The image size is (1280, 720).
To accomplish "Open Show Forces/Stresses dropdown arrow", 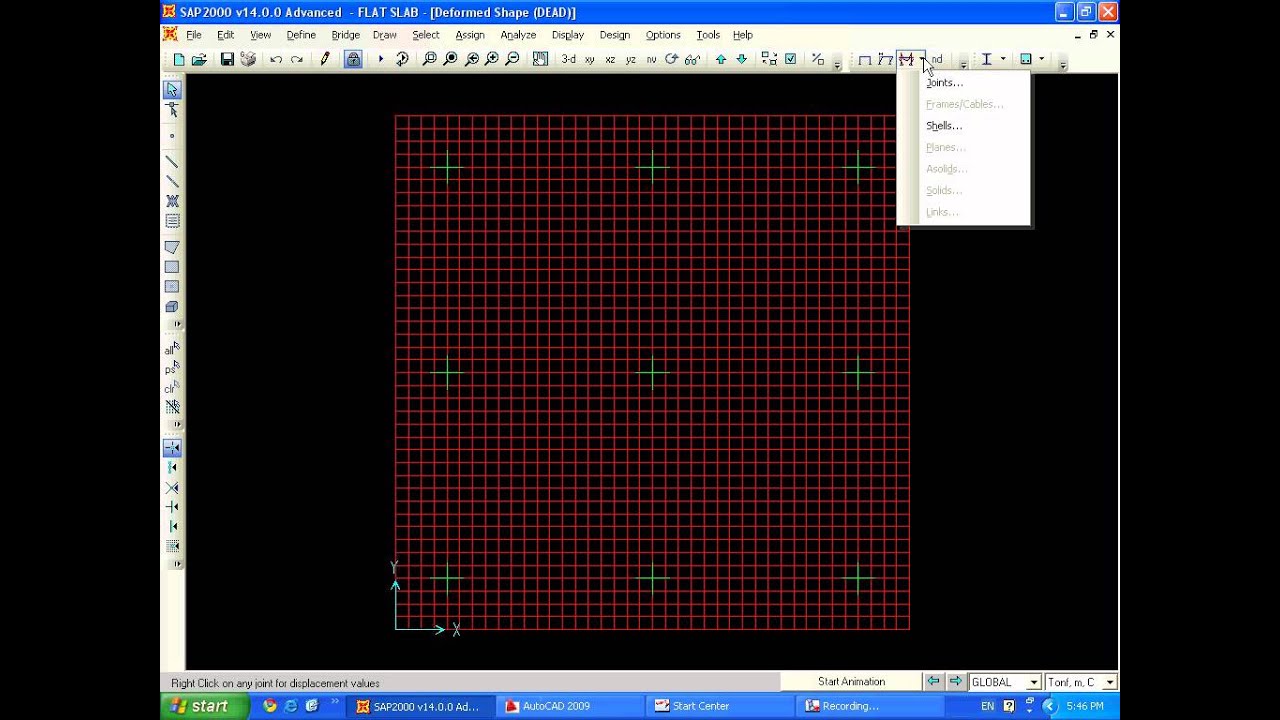I will [922, 60].
